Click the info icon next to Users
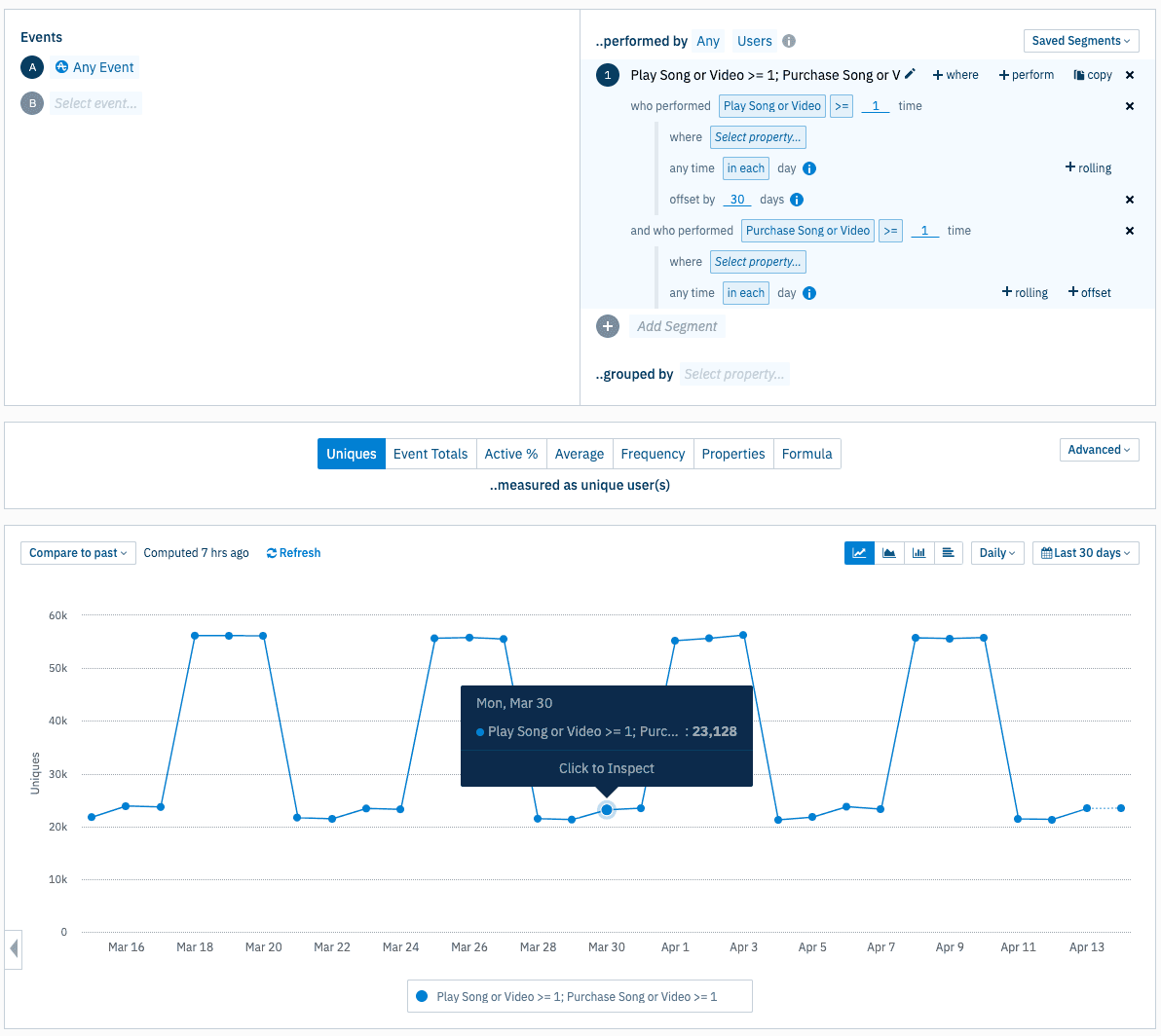The width and height of the screenshot is (1161, 1036). [x=789, y=41]
